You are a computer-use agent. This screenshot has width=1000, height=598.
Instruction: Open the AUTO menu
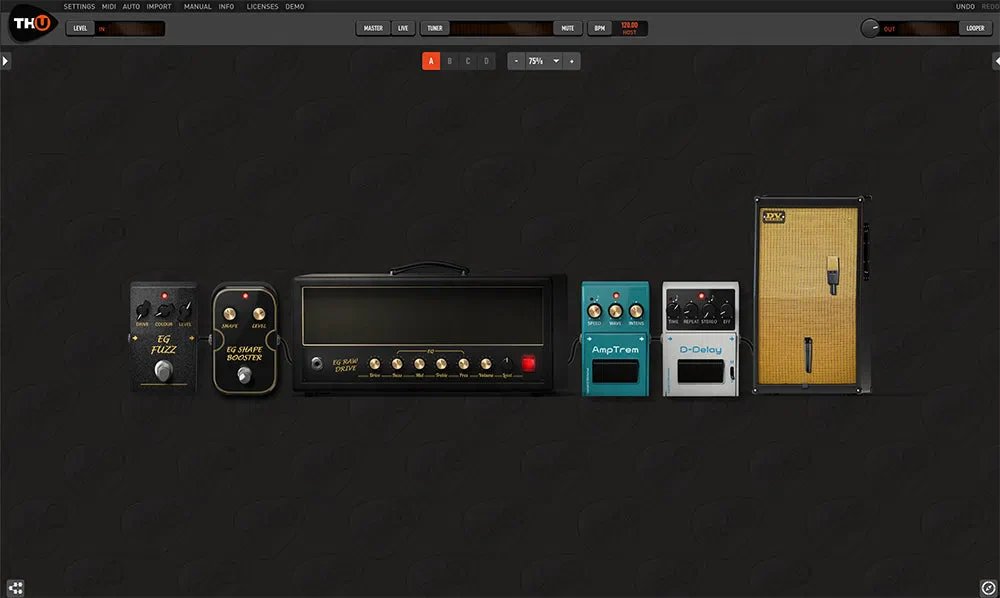click(131, 6)
